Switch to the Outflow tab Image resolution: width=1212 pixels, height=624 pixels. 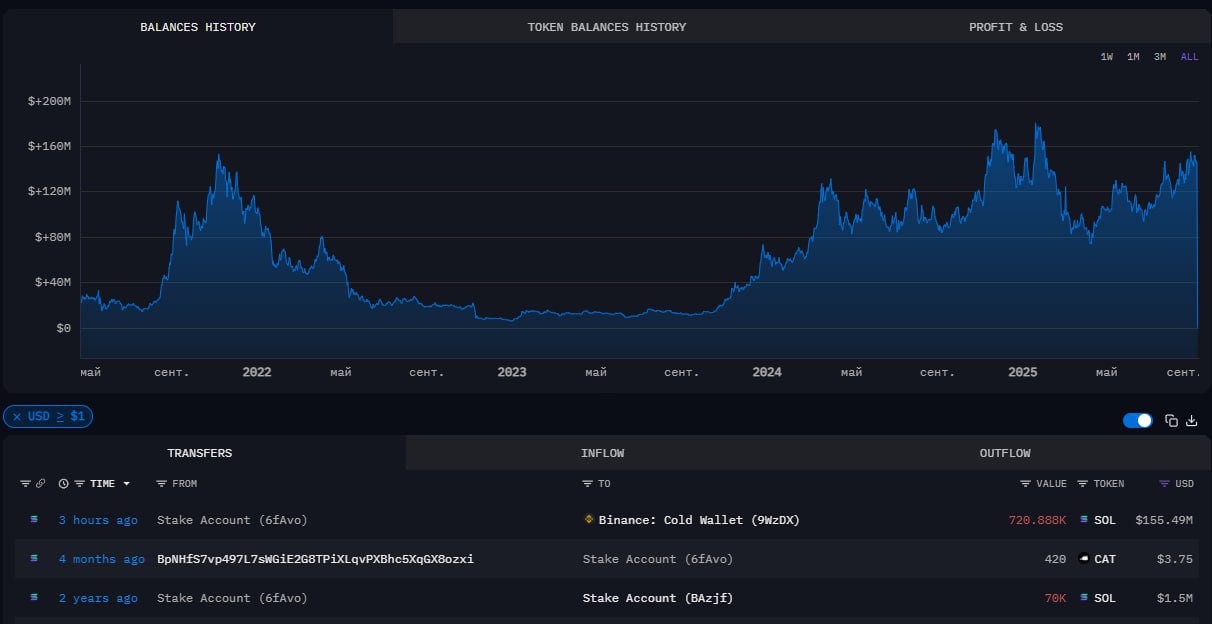tap(1005, 453)
